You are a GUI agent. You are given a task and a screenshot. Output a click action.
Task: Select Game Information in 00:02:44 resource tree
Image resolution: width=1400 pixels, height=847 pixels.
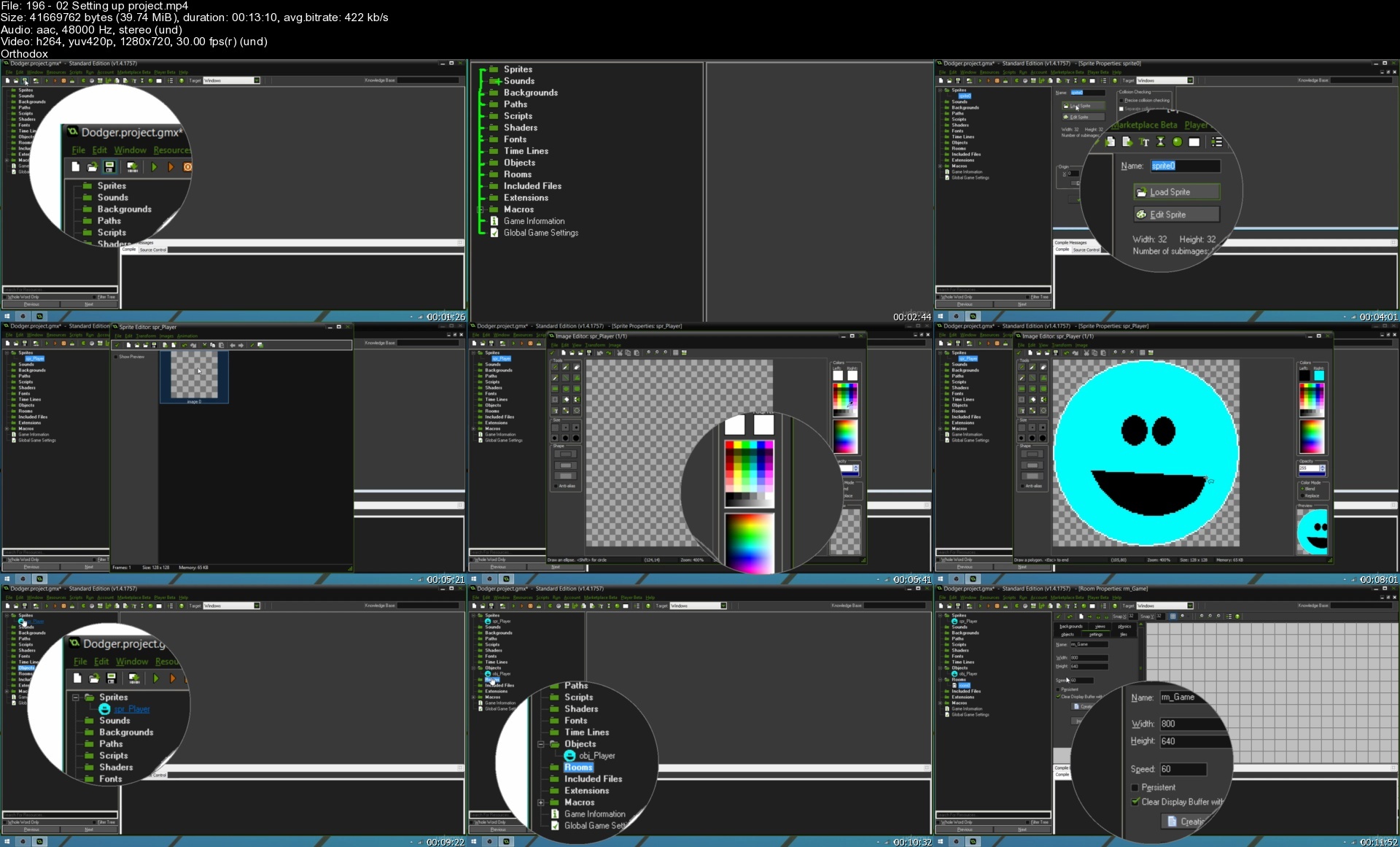pos(534,221)
